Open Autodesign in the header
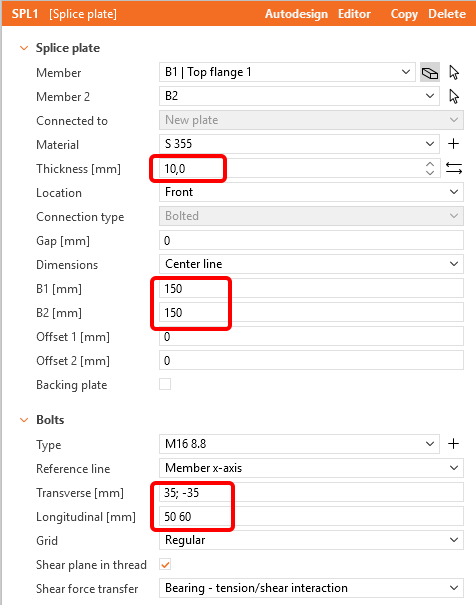This screenshot has height=605, width=476. click(296, 14)
